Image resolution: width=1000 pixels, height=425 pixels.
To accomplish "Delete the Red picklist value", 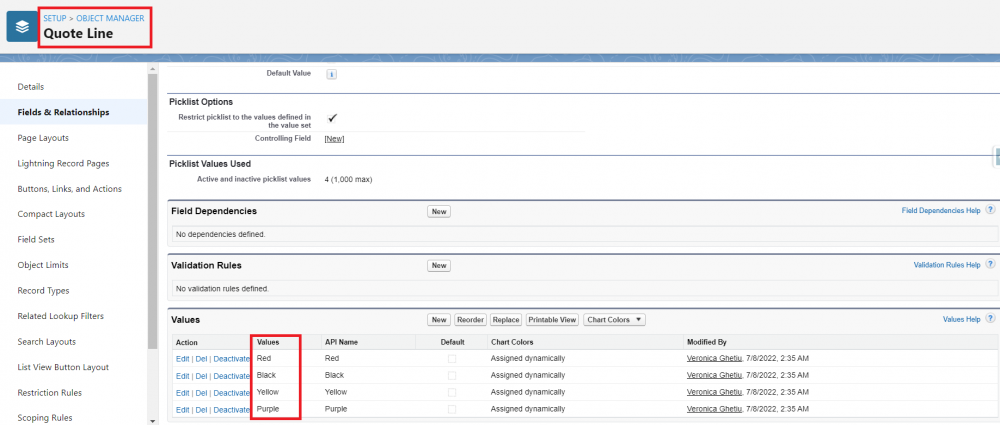I will (x=201, y=359).
